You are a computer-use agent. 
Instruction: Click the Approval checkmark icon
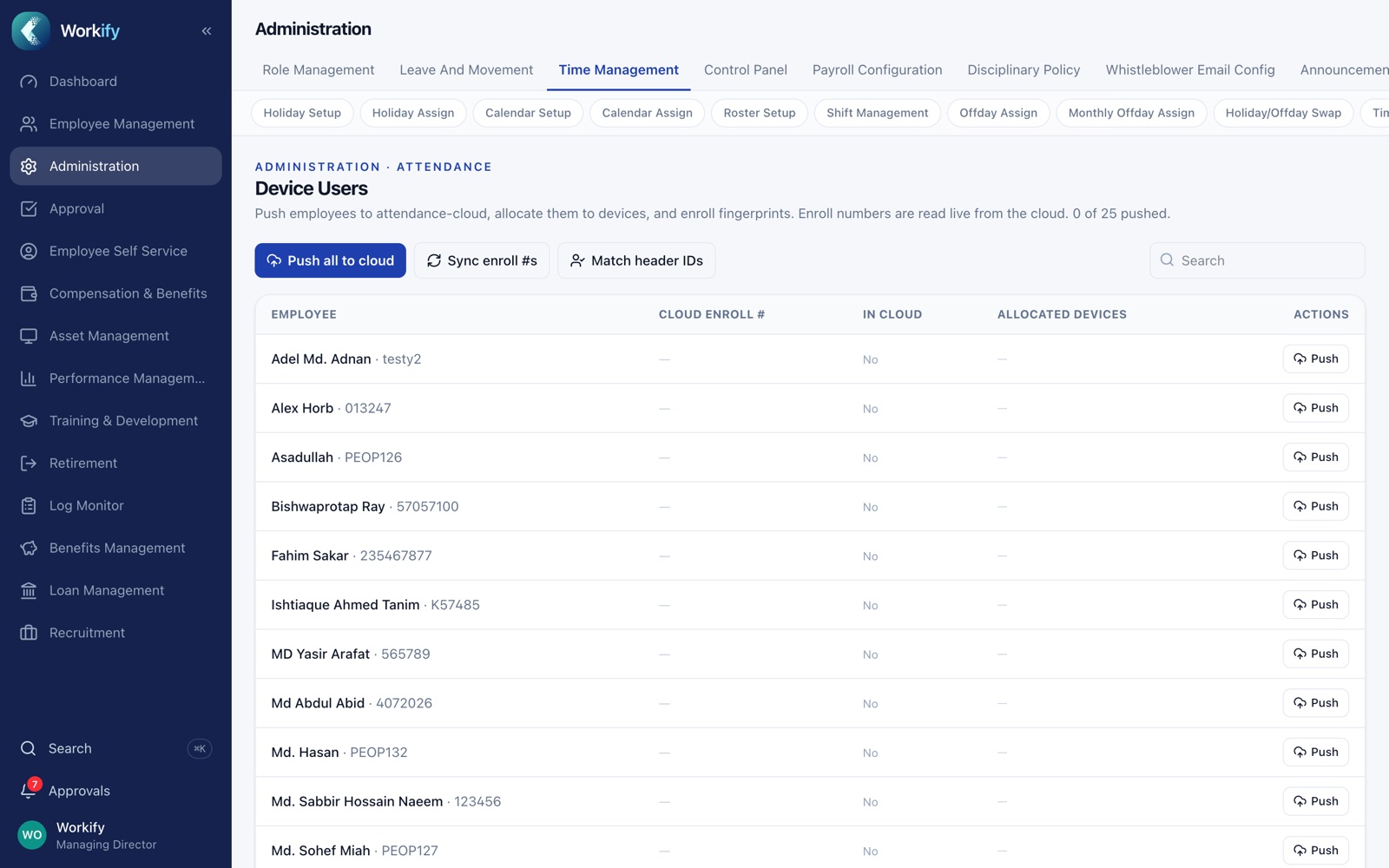point(29,209)
